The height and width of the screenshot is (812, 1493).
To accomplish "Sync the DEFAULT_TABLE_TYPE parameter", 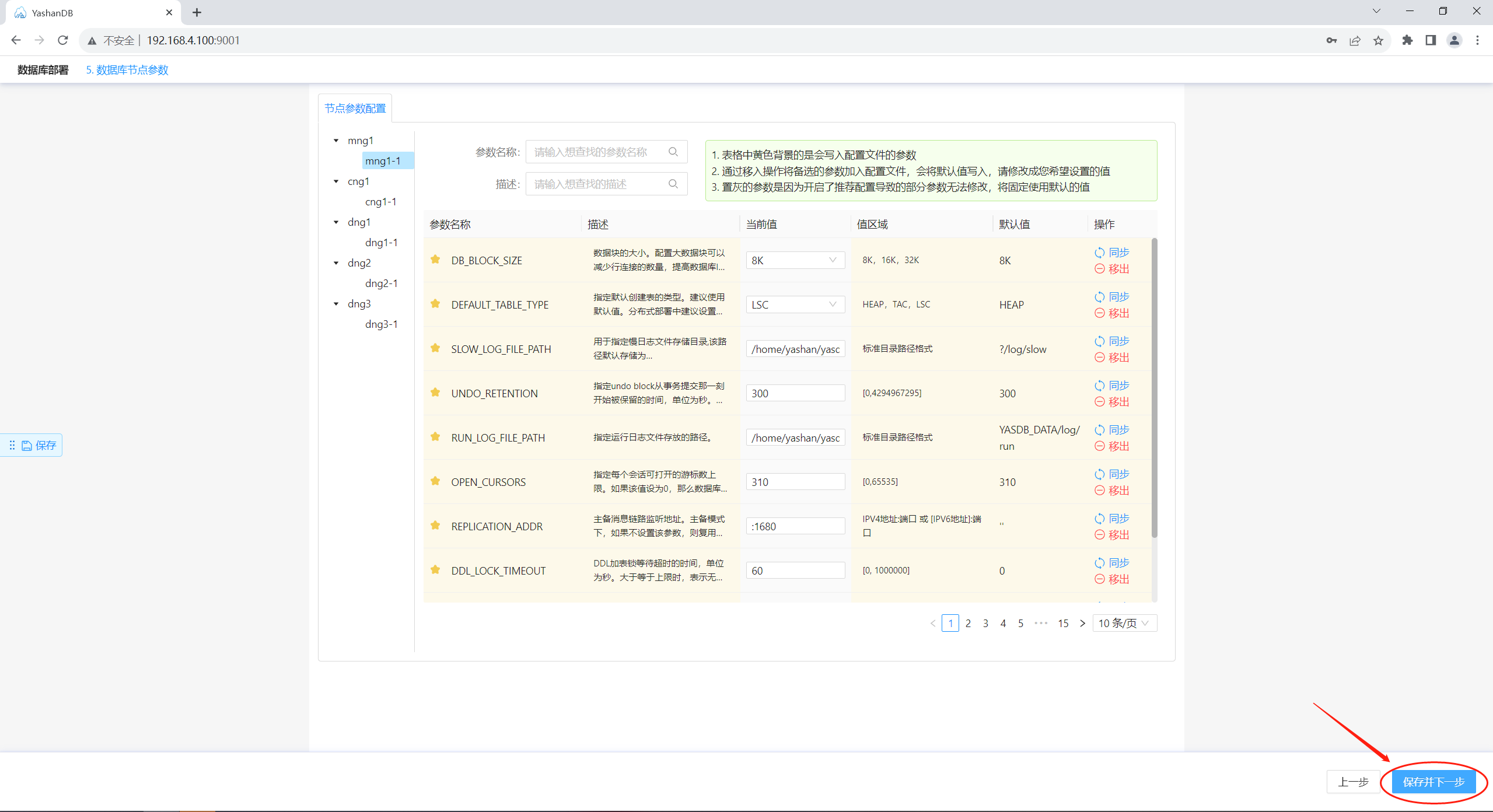I will coord(1112,297).
